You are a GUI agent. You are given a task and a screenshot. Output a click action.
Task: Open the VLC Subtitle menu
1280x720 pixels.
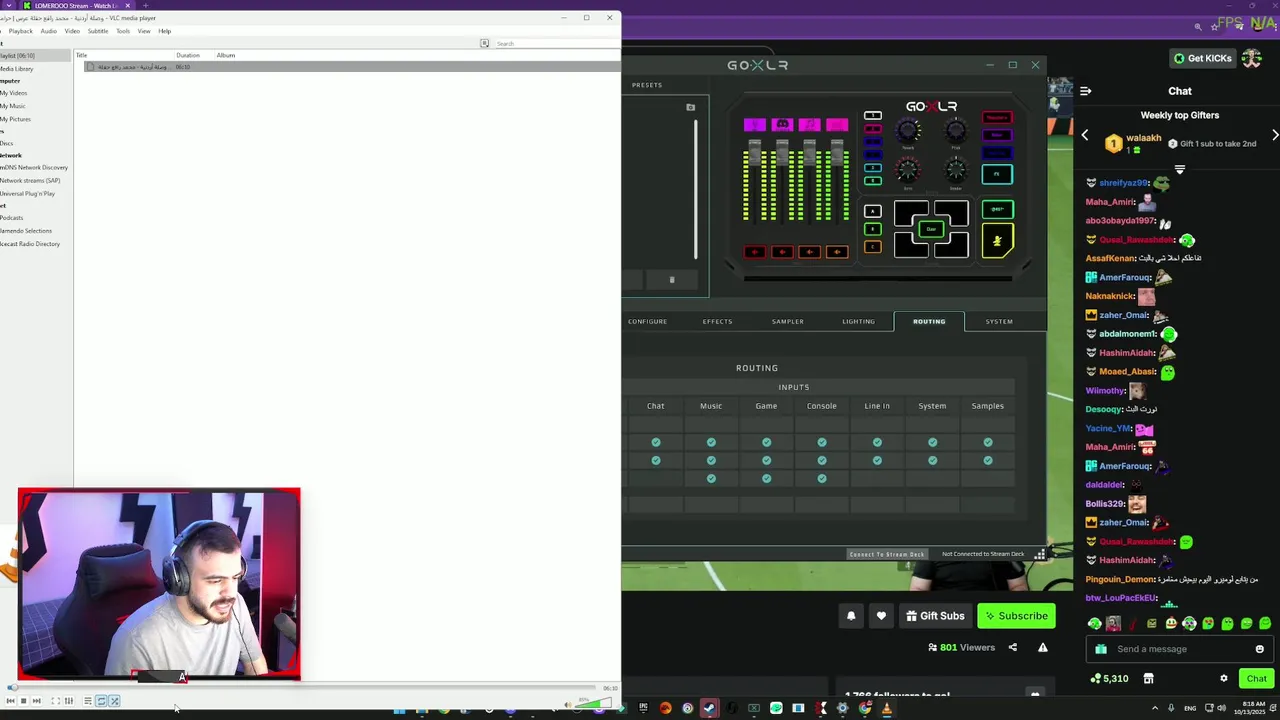[x=97, y=31]
